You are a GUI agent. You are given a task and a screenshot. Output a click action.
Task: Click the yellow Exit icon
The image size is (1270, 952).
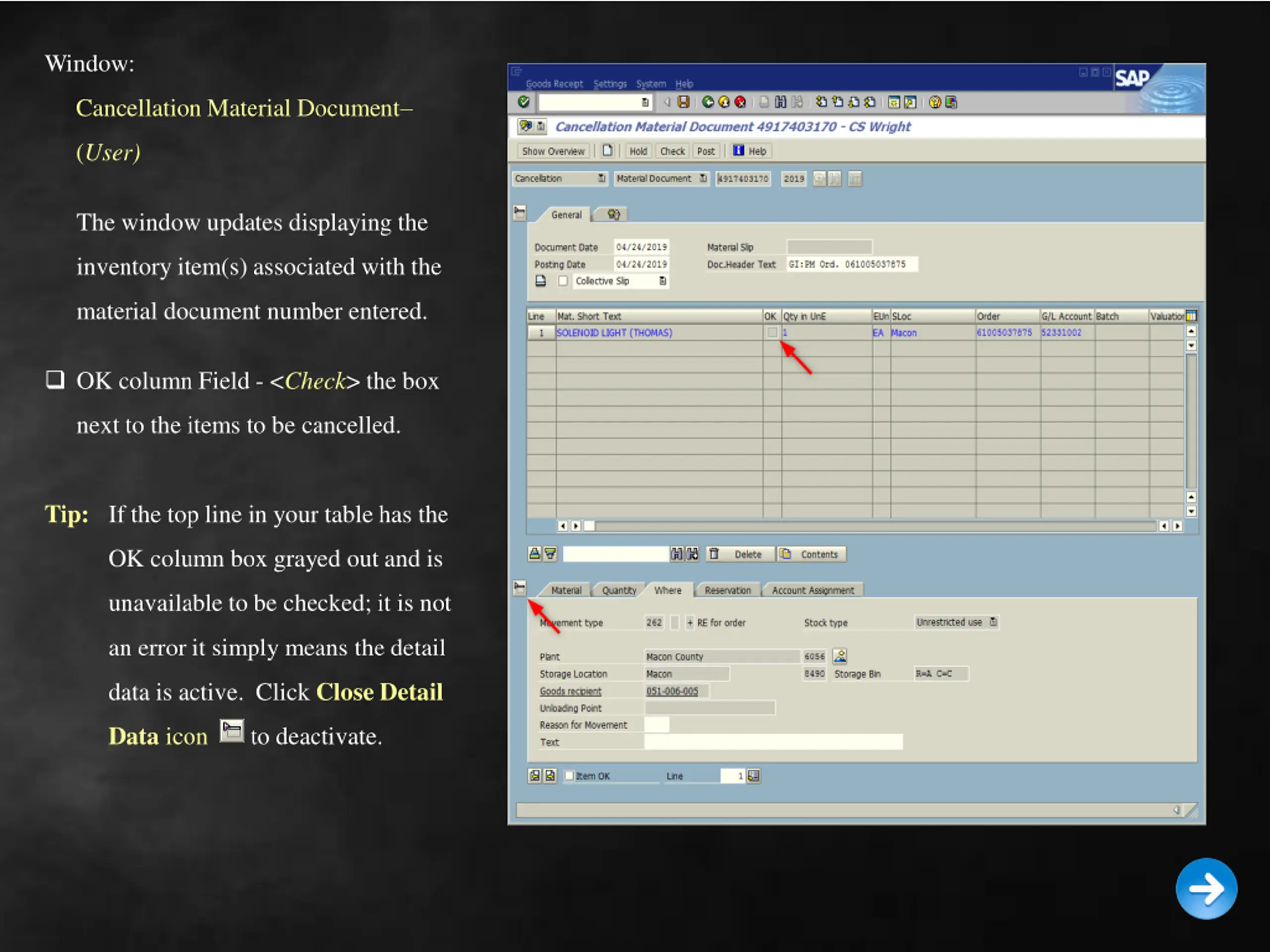pyautogui.click(x=724, y=102)
